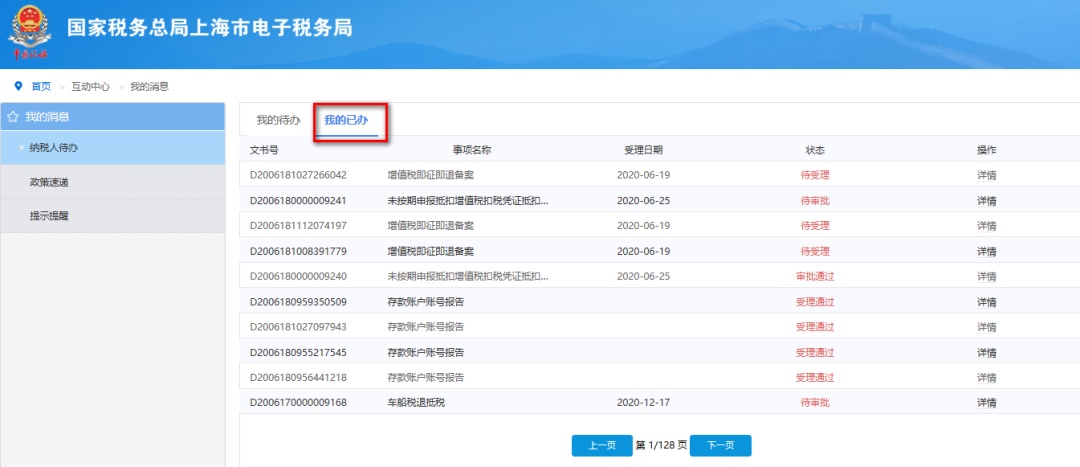Select the 我的已办 tab
The image size is (1080, 467).
pos(346,120)
